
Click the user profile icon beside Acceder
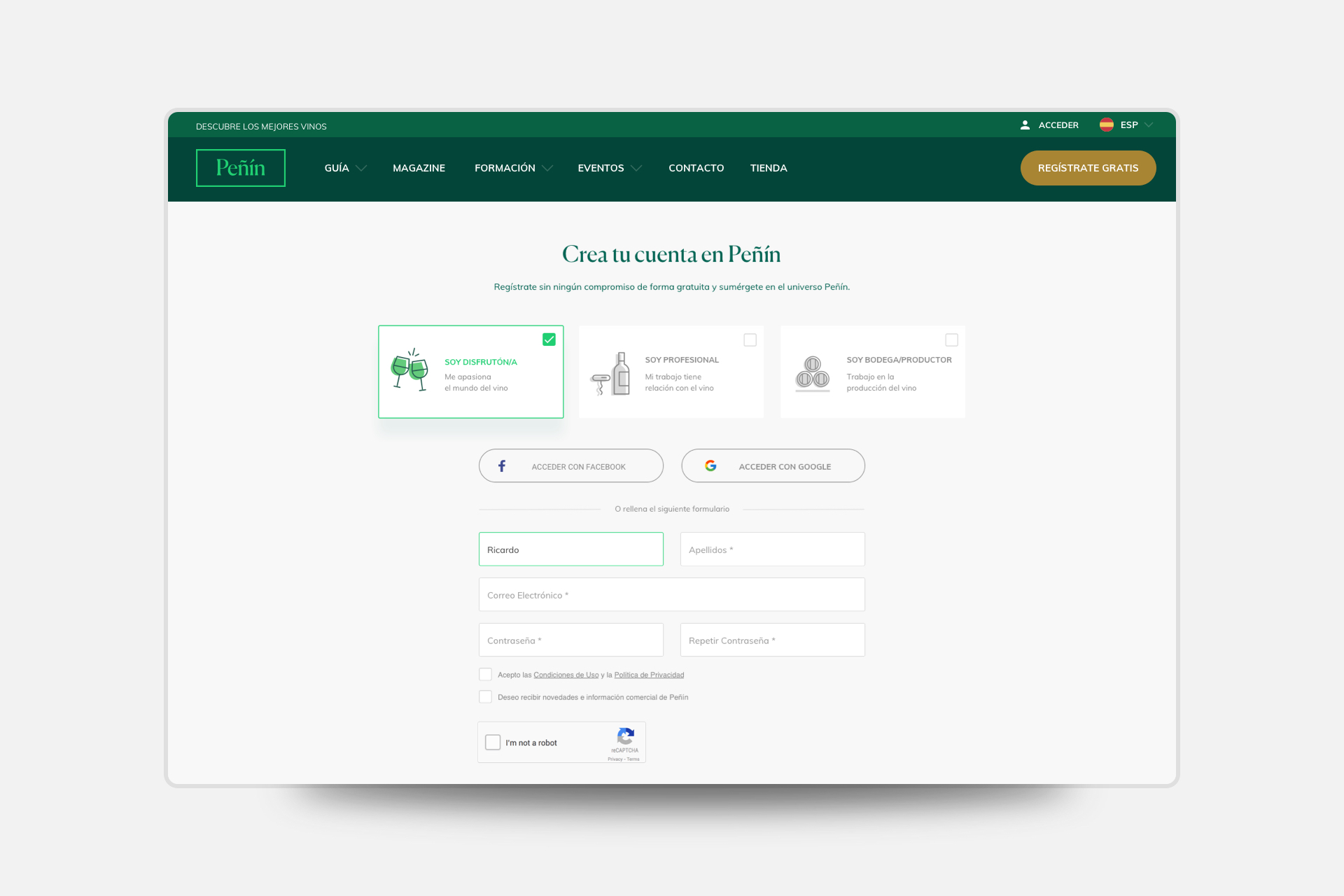coord(1025,125)
